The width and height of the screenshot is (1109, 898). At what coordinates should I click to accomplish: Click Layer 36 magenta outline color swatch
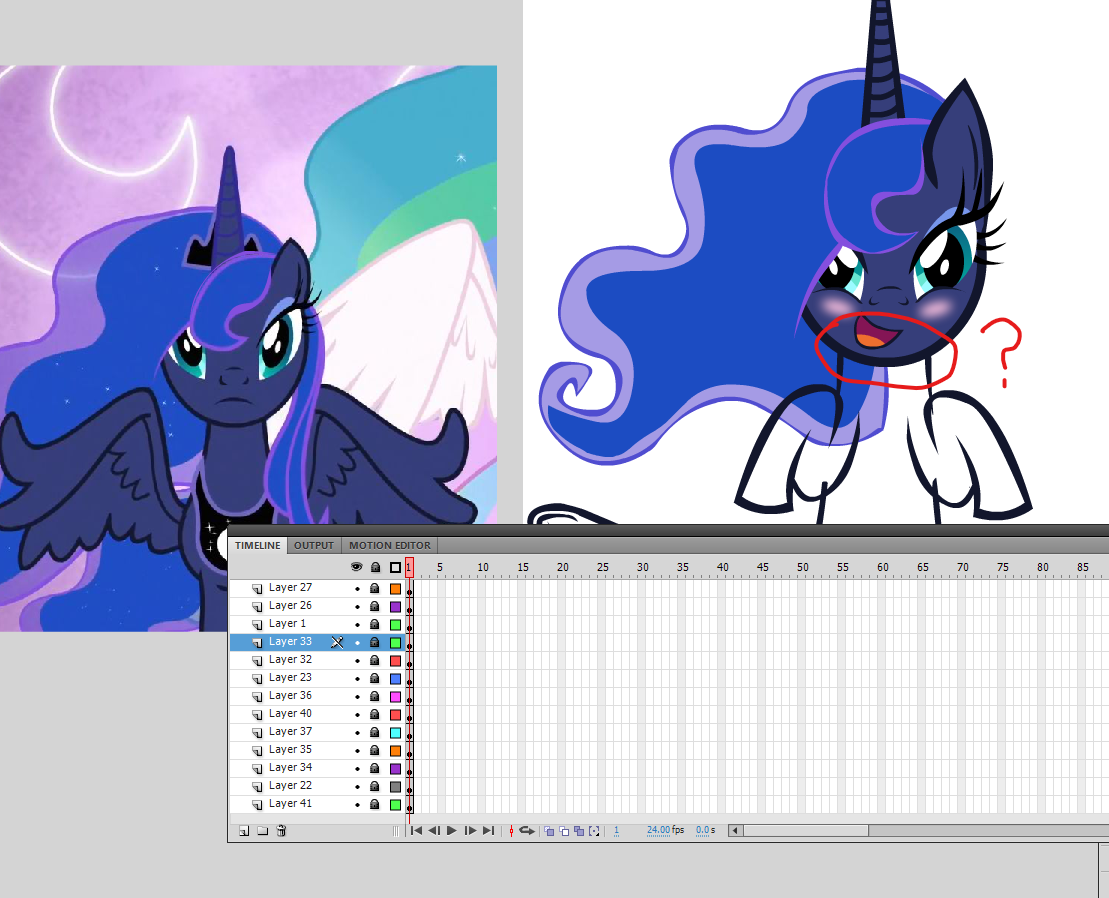click(x=395, y=696)
